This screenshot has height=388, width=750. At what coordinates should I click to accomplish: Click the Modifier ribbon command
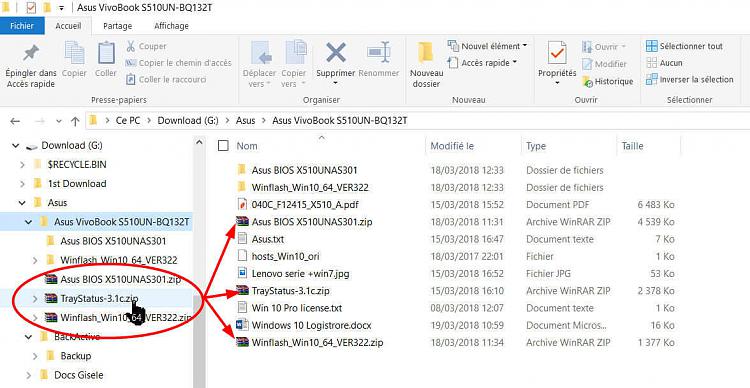tap(604, 64)
